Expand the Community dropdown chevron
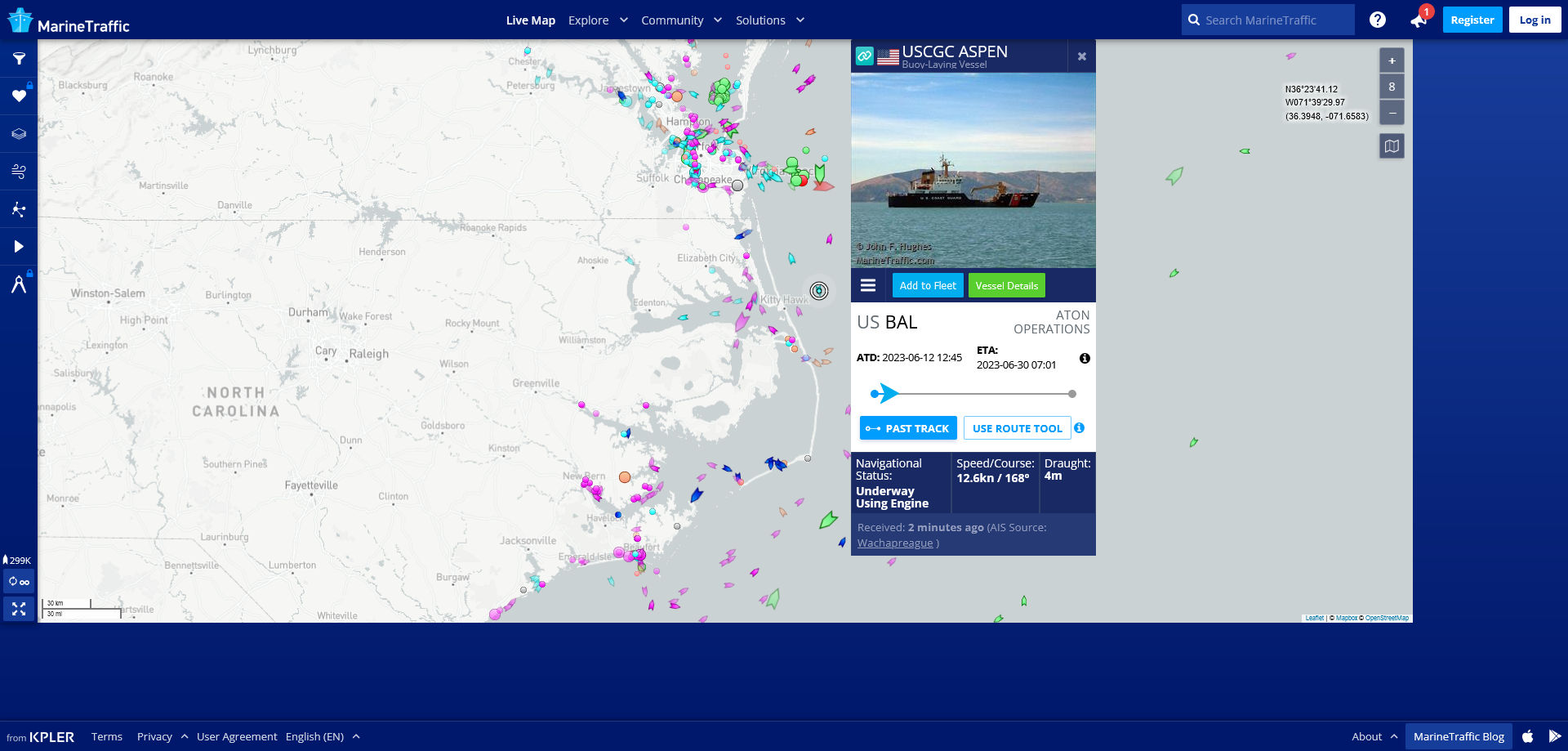This screenshot has height=751, width=1568. click(718, 20)
